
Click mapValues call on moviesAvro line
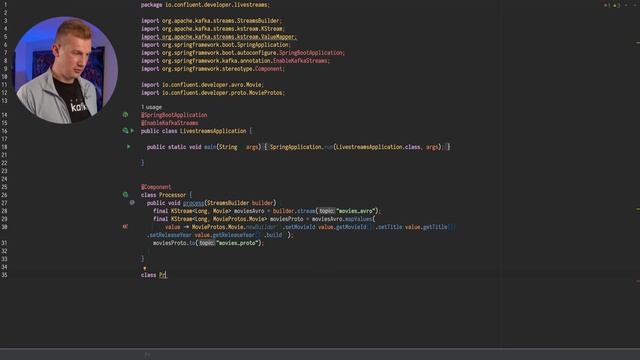click(358, 219)
